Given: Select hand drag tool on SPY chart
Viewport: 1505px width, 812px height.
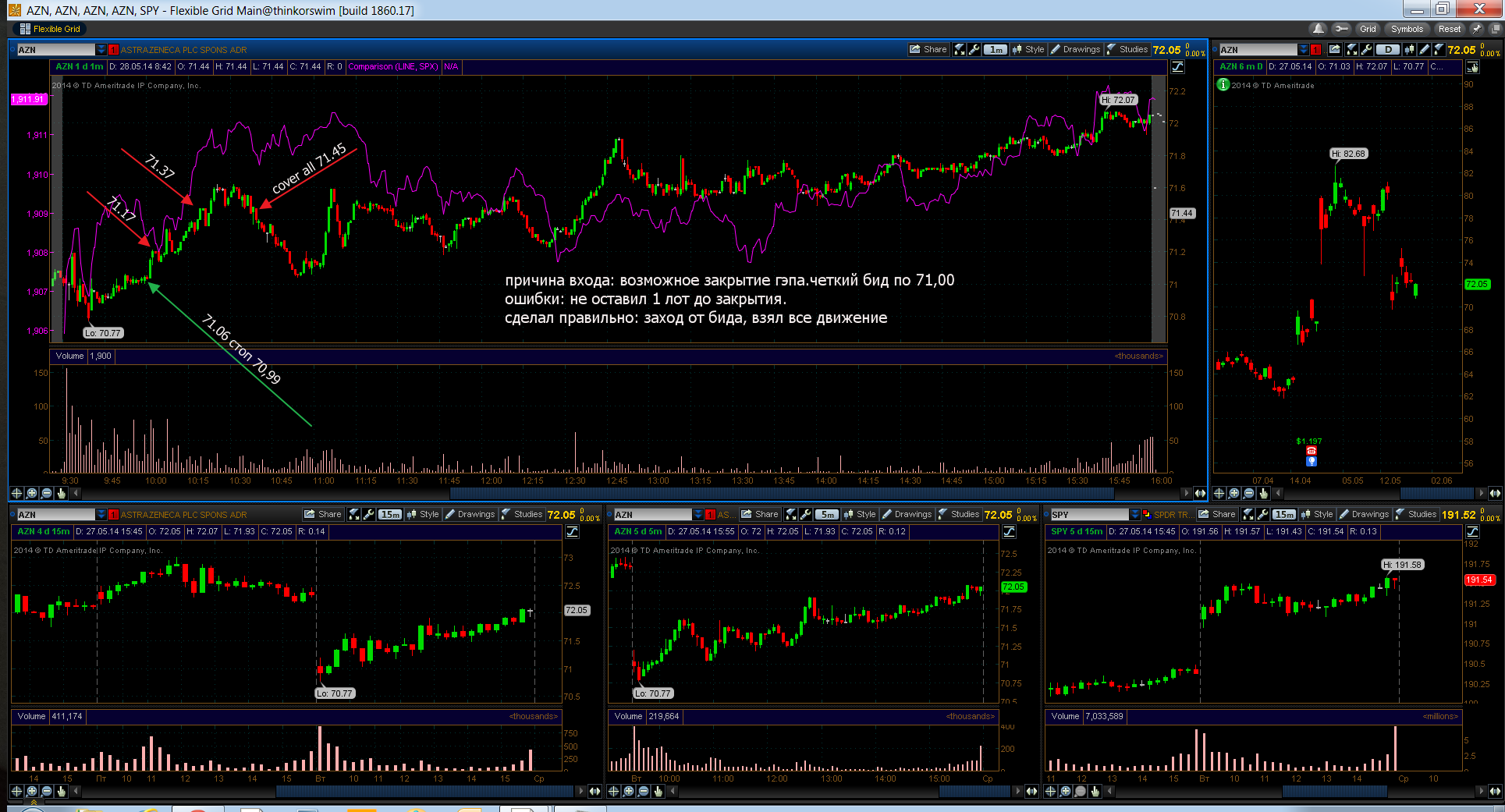Looking at the screenshot, I should point(1095,791).
